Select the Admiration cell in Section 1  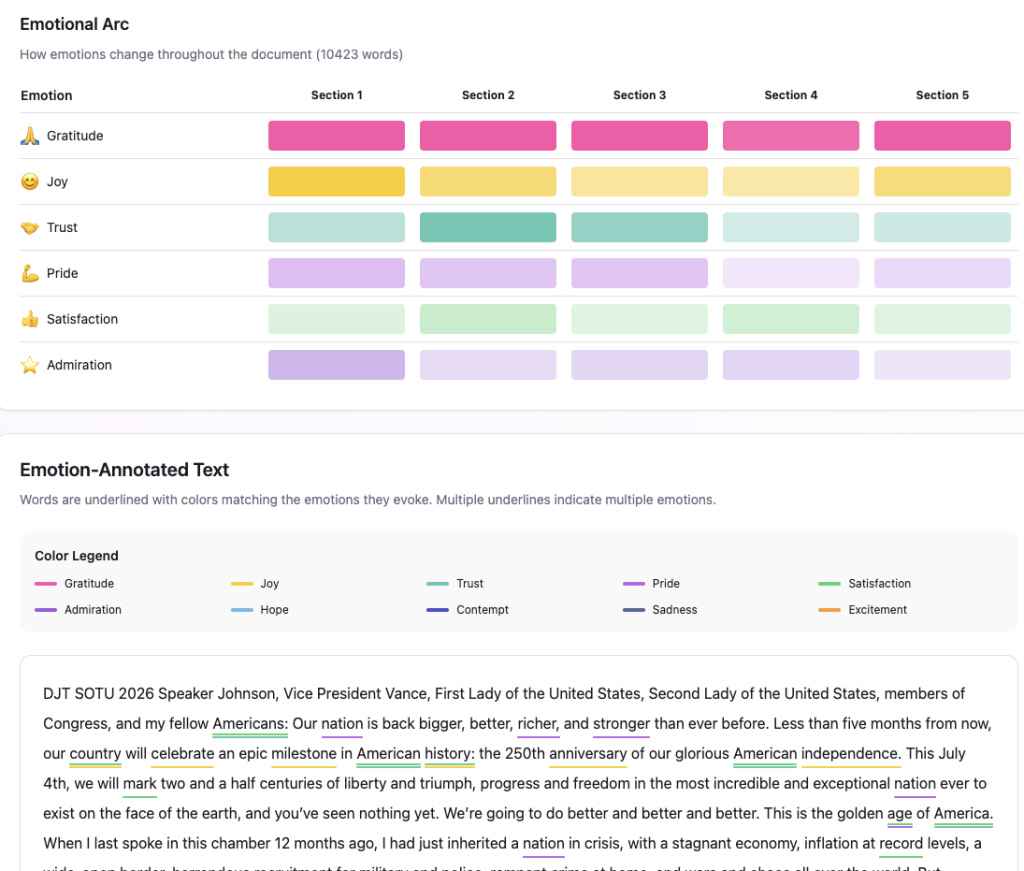pos(336,365)
